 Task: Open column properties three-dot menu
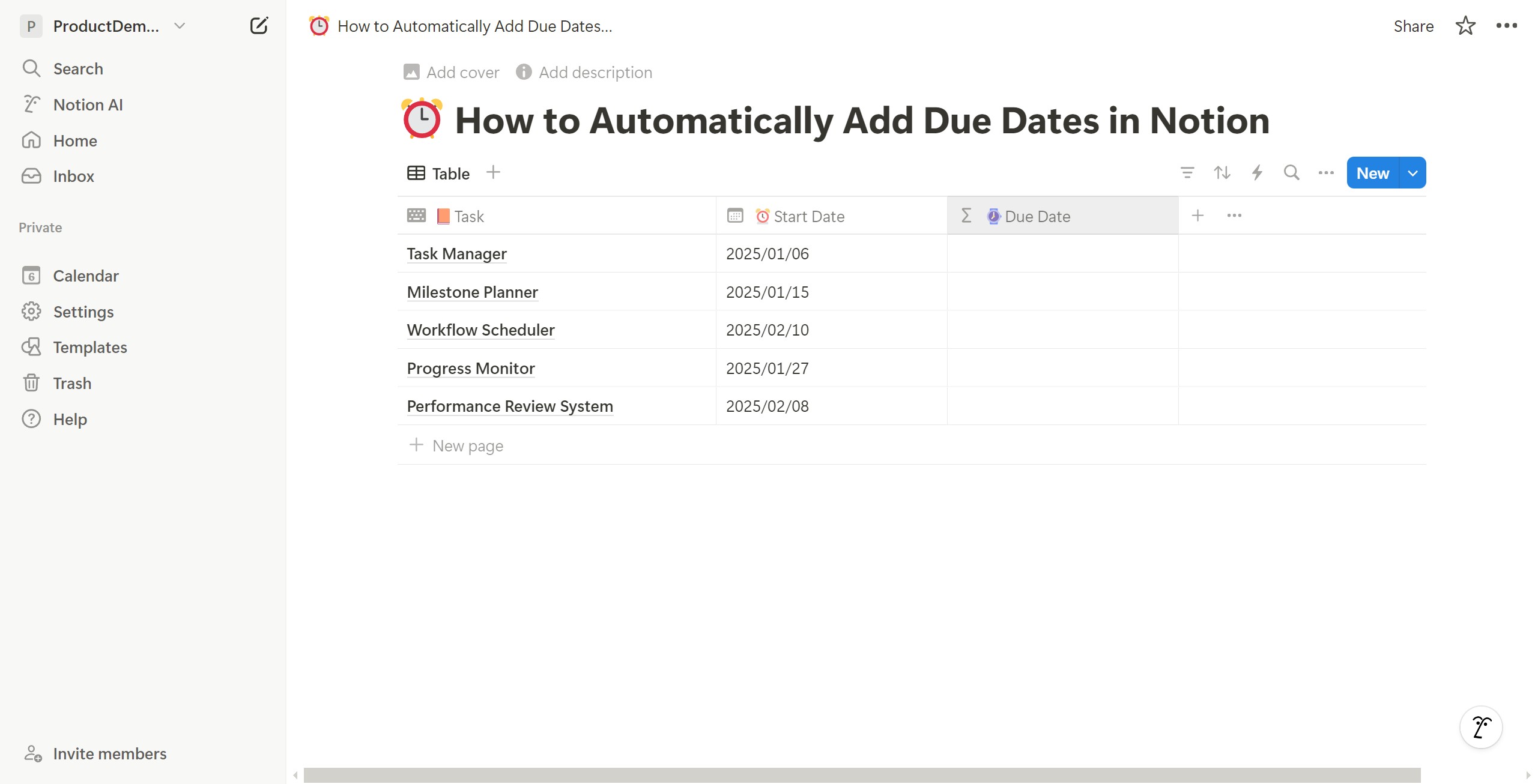click(x=1234, y=216)
